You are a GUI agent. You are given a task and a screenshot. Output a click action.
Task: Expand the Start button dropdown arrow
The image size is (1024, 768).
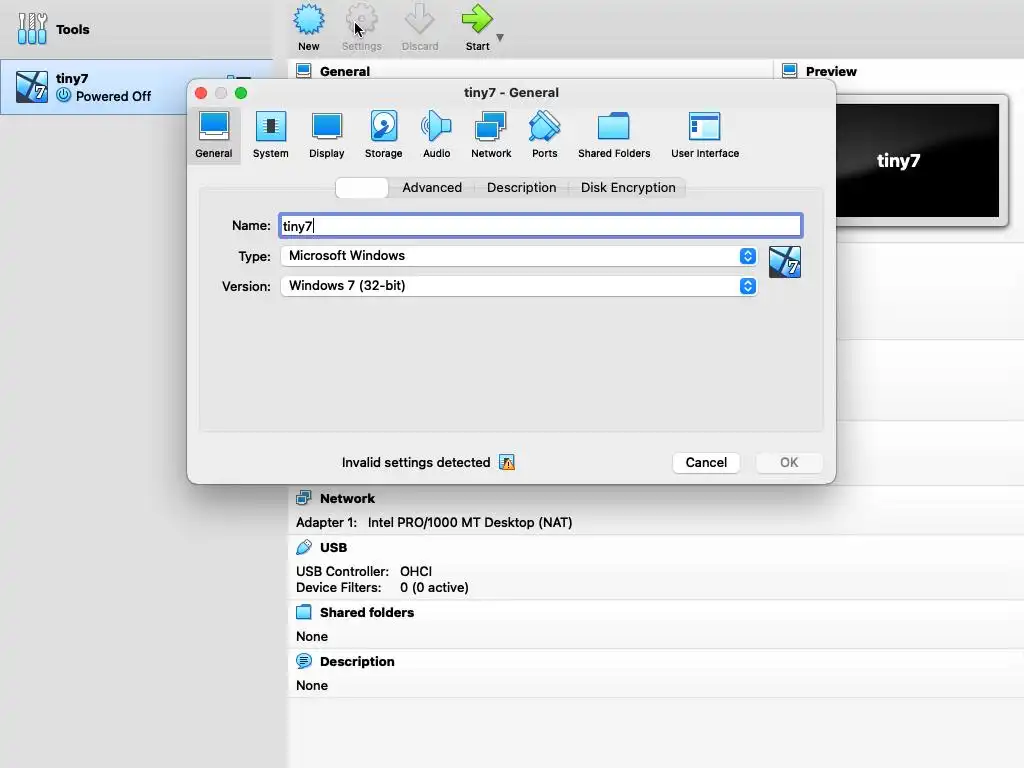pos(500,38)
